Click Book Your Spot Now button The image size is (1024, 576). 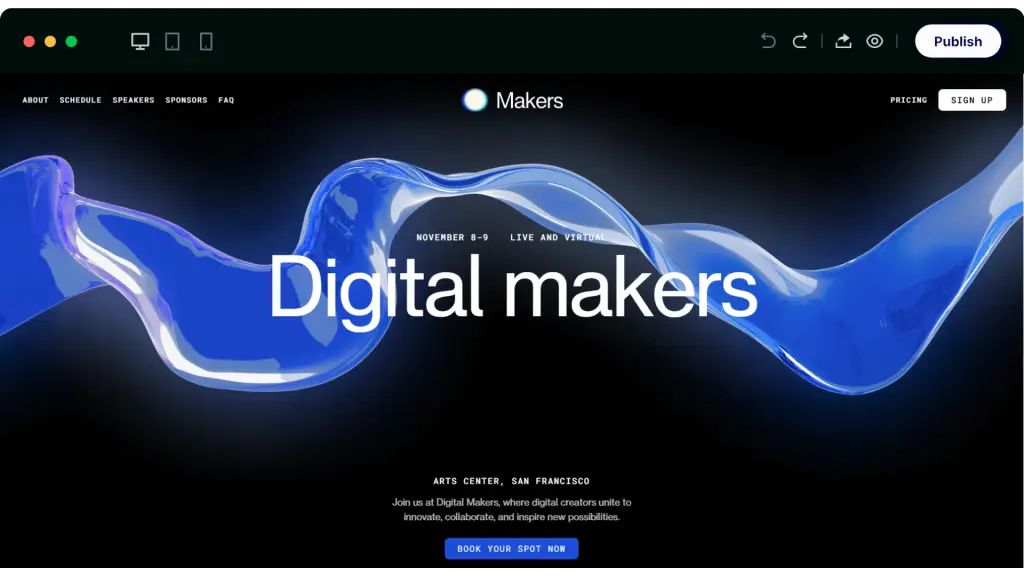click(x=511, y=549)
